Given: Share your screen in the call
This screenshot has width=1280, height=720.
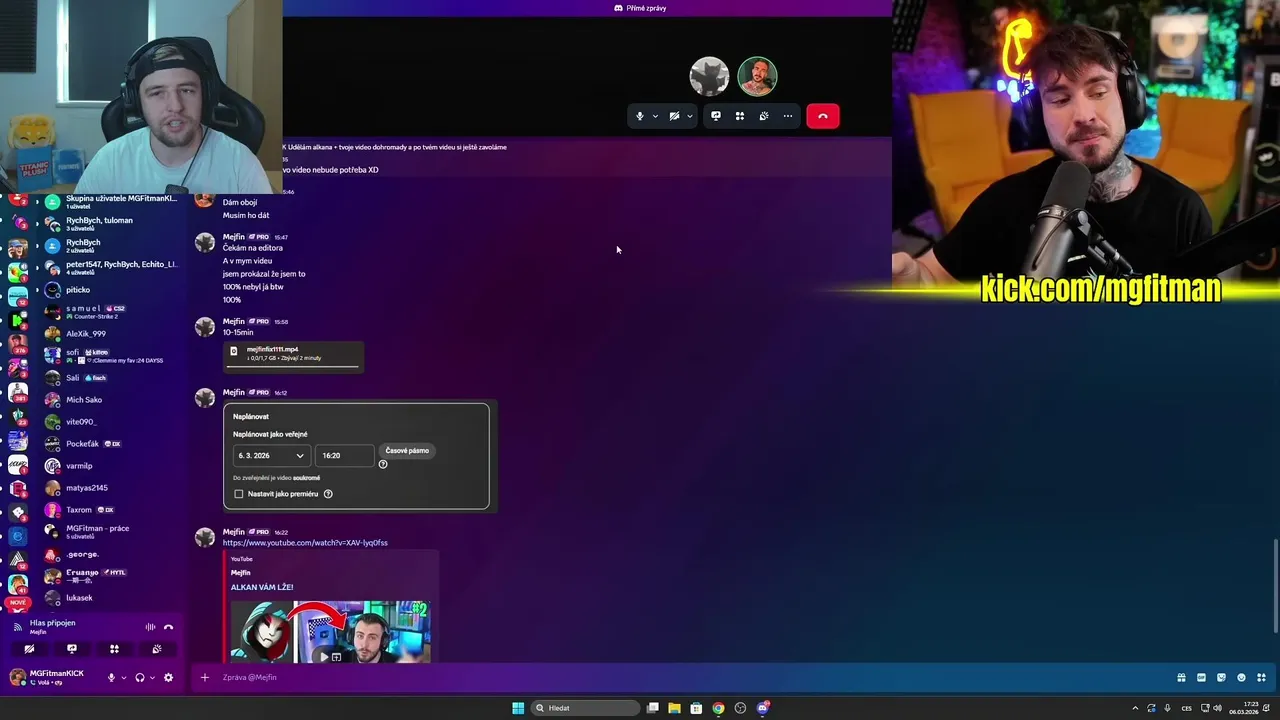Looking at the screenshot, I should click(716, 116).
